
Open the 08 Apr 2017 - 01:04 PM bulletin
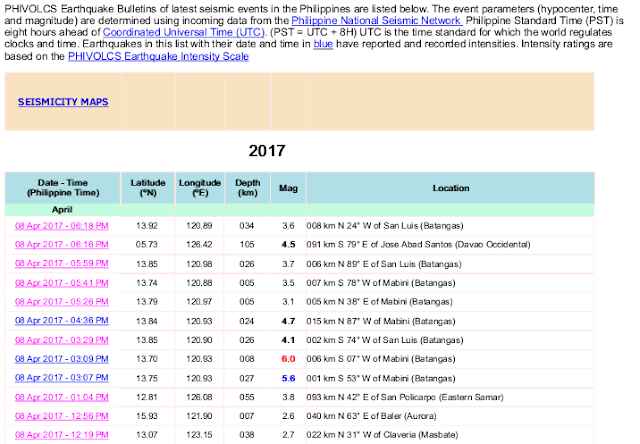point(62,397)
